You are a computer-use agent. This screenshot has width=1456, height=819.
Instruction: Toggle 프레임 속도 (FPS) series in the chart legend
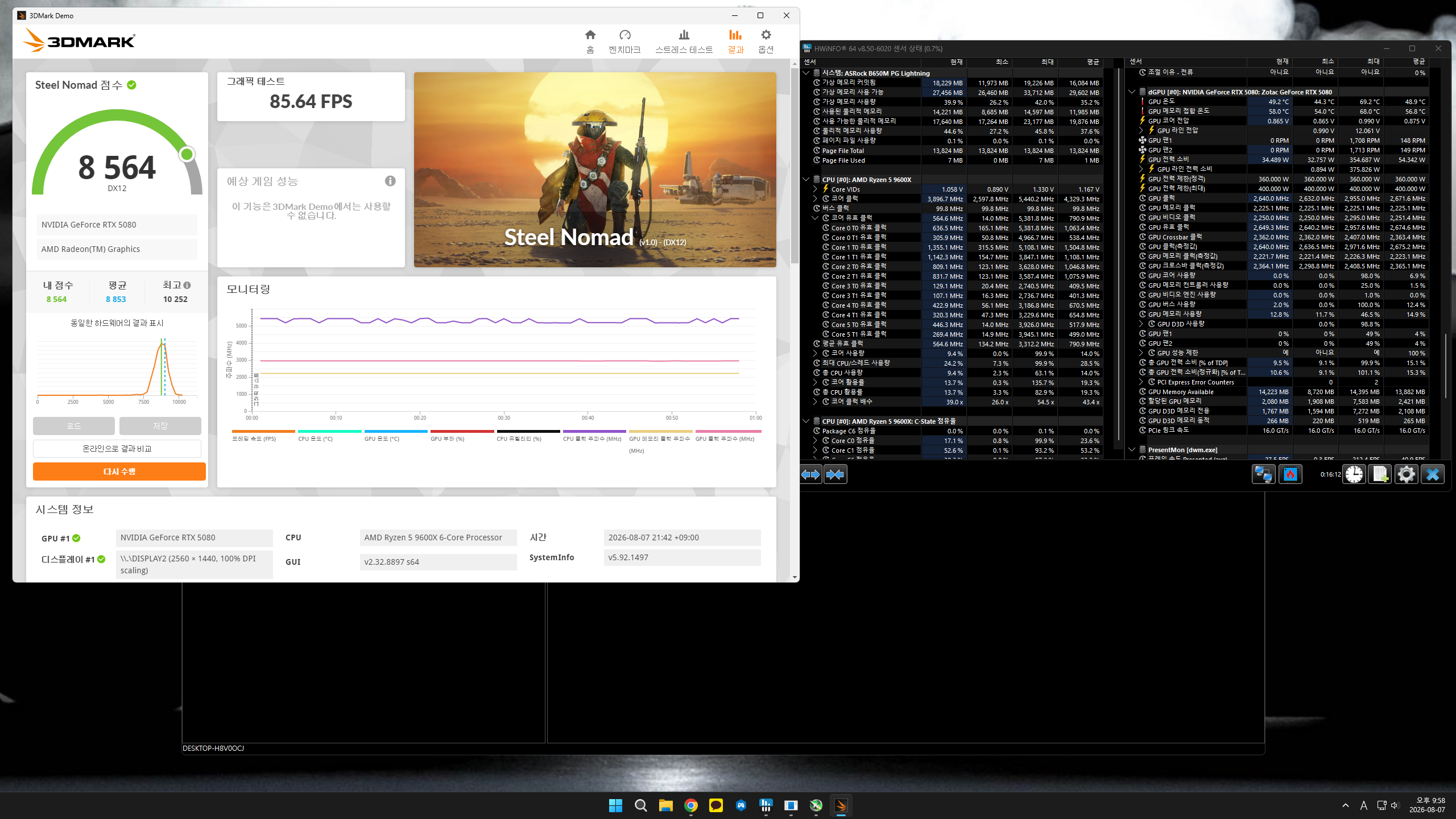pos(263,436)
